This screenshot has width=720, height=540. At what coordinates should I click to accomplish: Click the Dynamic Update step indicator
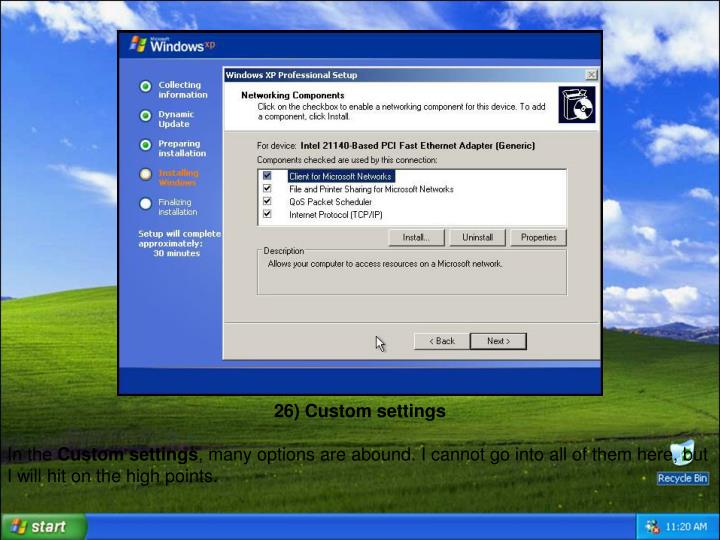coord(146,116)
